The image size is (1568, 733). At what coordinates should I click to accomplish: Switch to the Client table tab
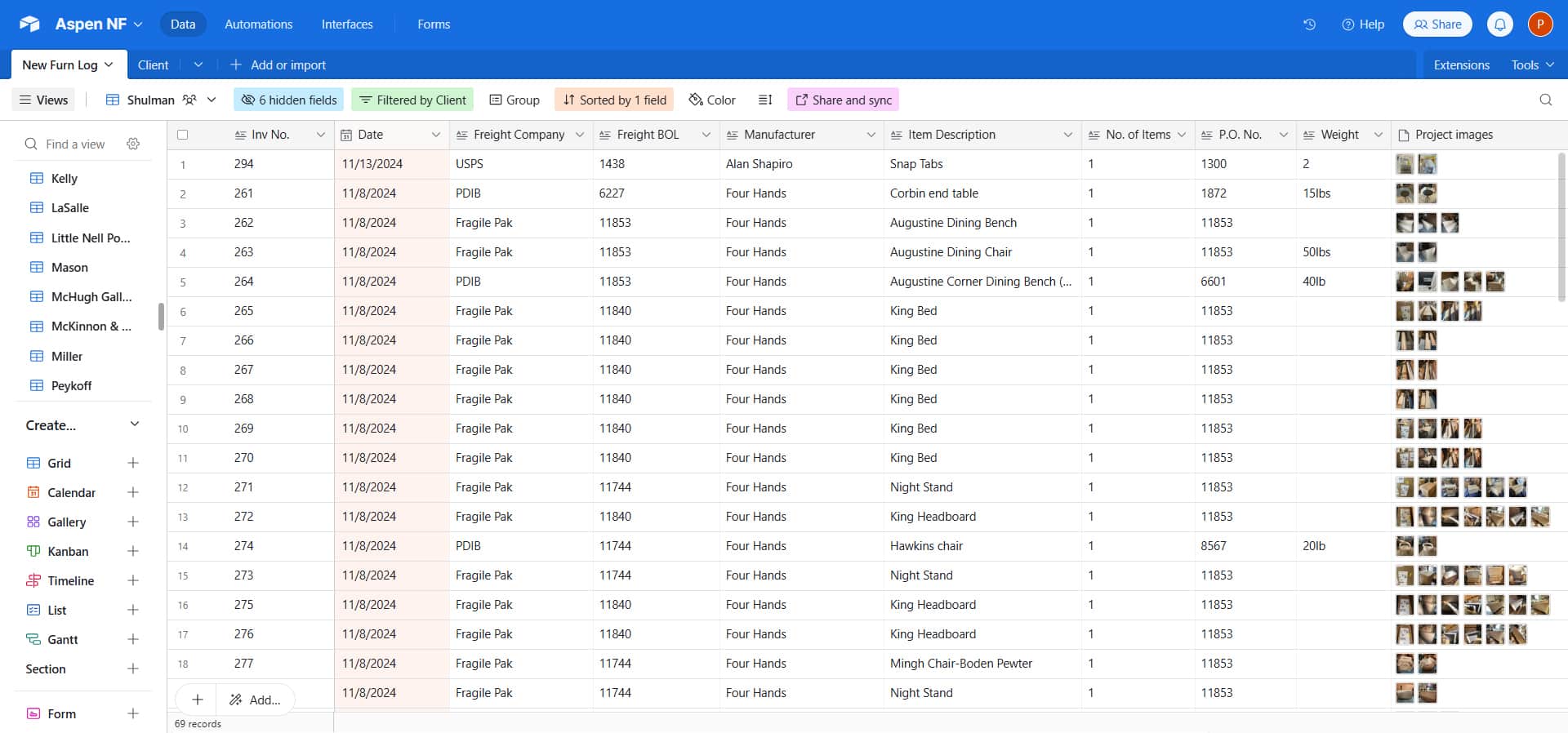[x=153, y=65]
